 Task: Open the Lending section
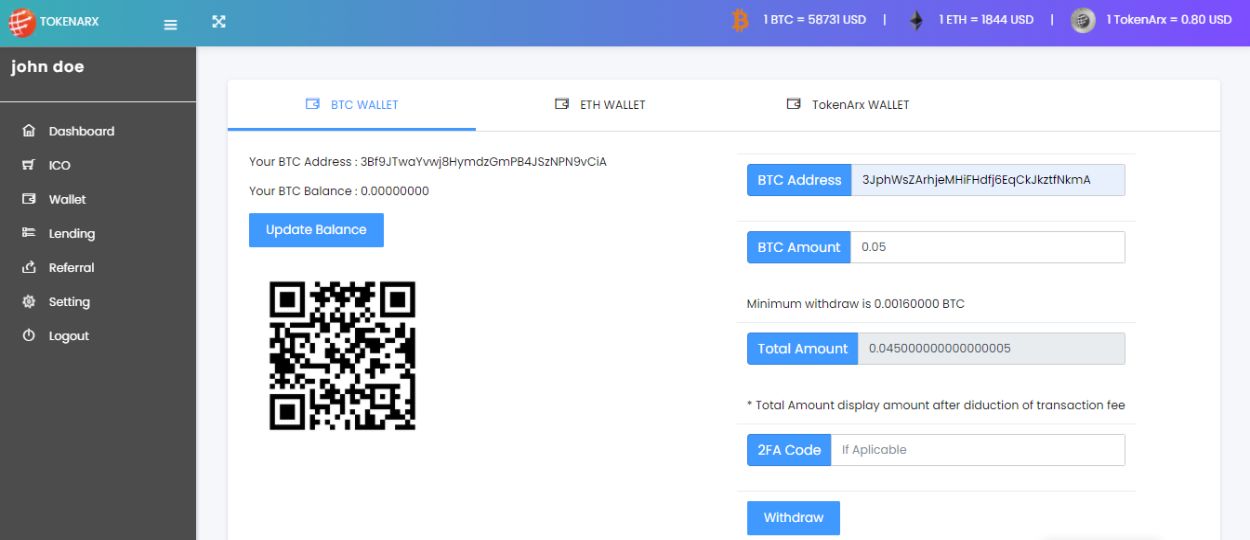[x=98, y=233]
